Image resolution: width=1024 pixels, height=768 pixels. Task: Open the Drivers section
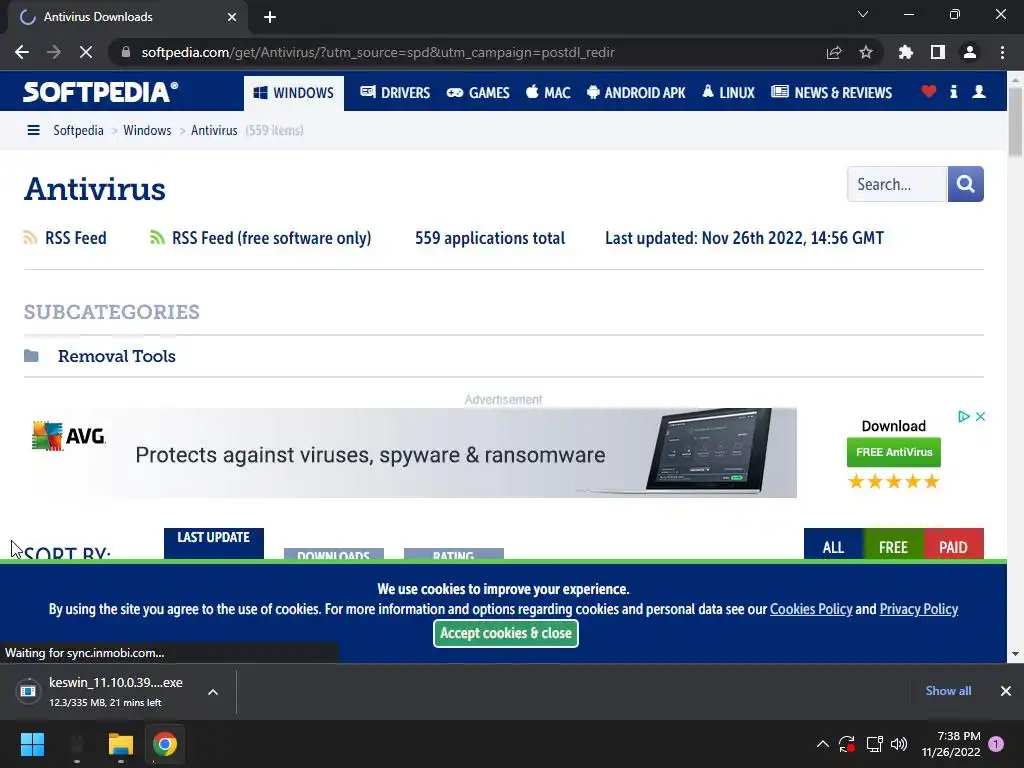pos(395,93)
